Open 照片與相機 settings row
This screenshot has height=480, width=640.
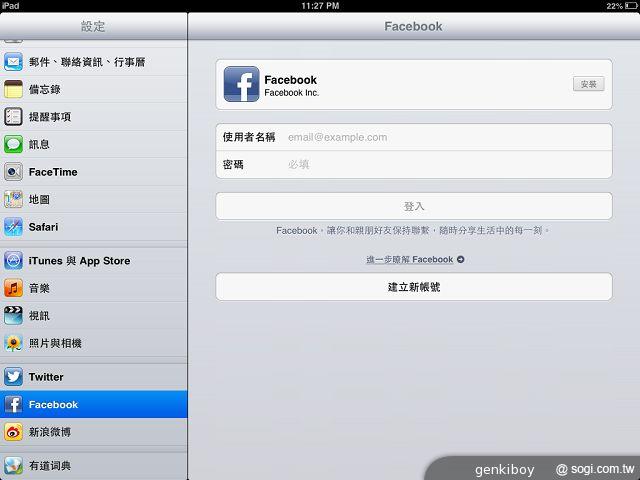point(93,343)
